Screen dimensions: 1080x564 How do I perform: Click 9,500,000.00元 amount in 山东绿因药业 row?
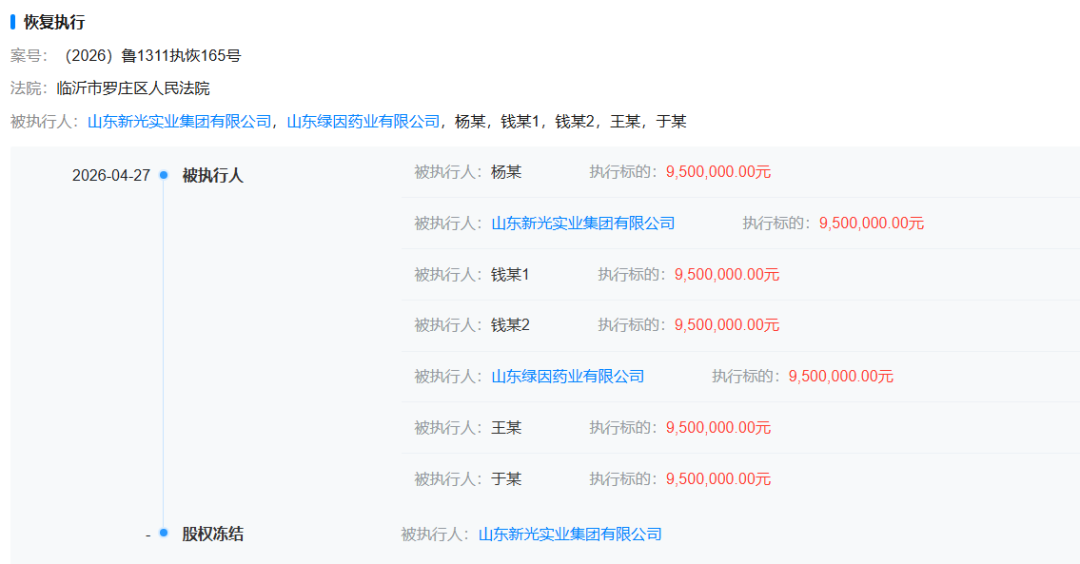pos(841,376)
